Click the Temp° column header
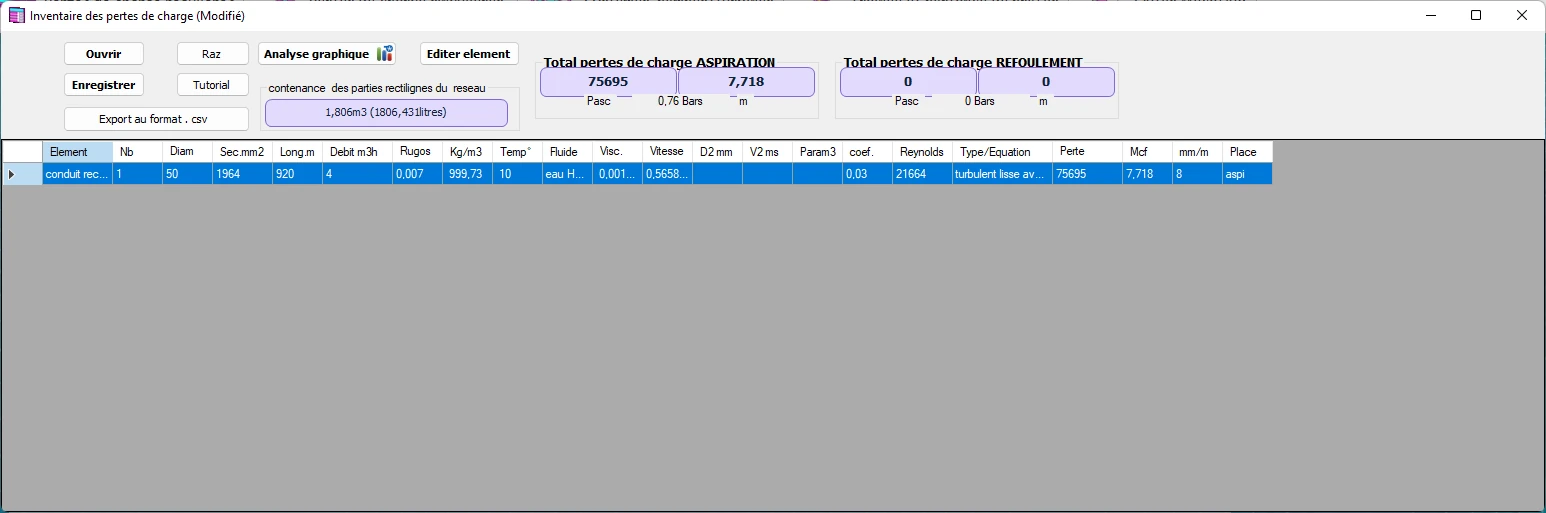The height and width of the screenshot is (513, 1546). point(517,152)
